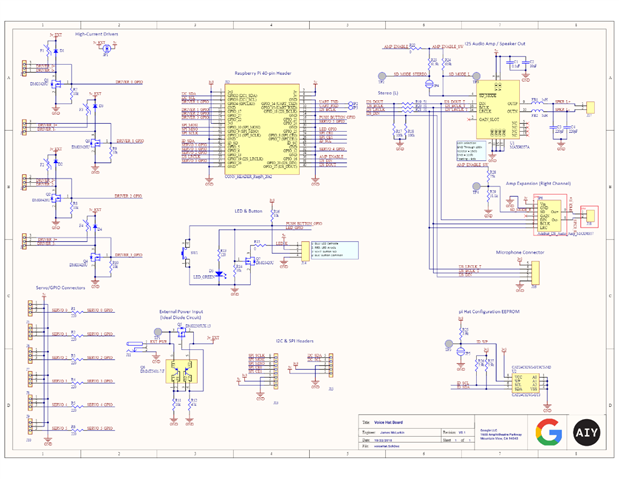This screenshot has width=619, height=479.
Task: Click the right-channel speaker connector in red box
Action: [591, 216]
